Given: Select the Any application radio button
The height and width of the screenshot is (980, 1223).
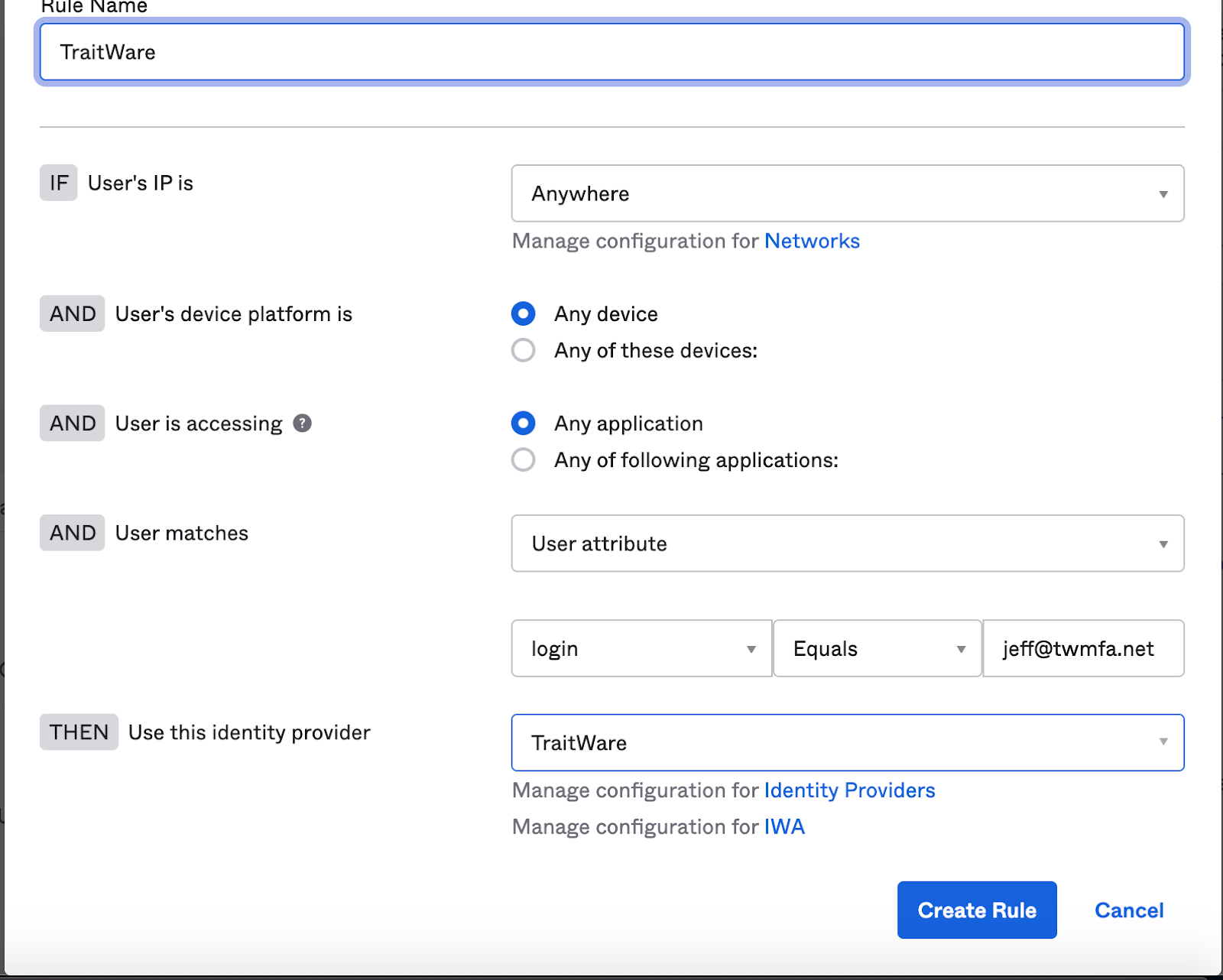Looking at the screenshot, I should (x=524, y=423).
